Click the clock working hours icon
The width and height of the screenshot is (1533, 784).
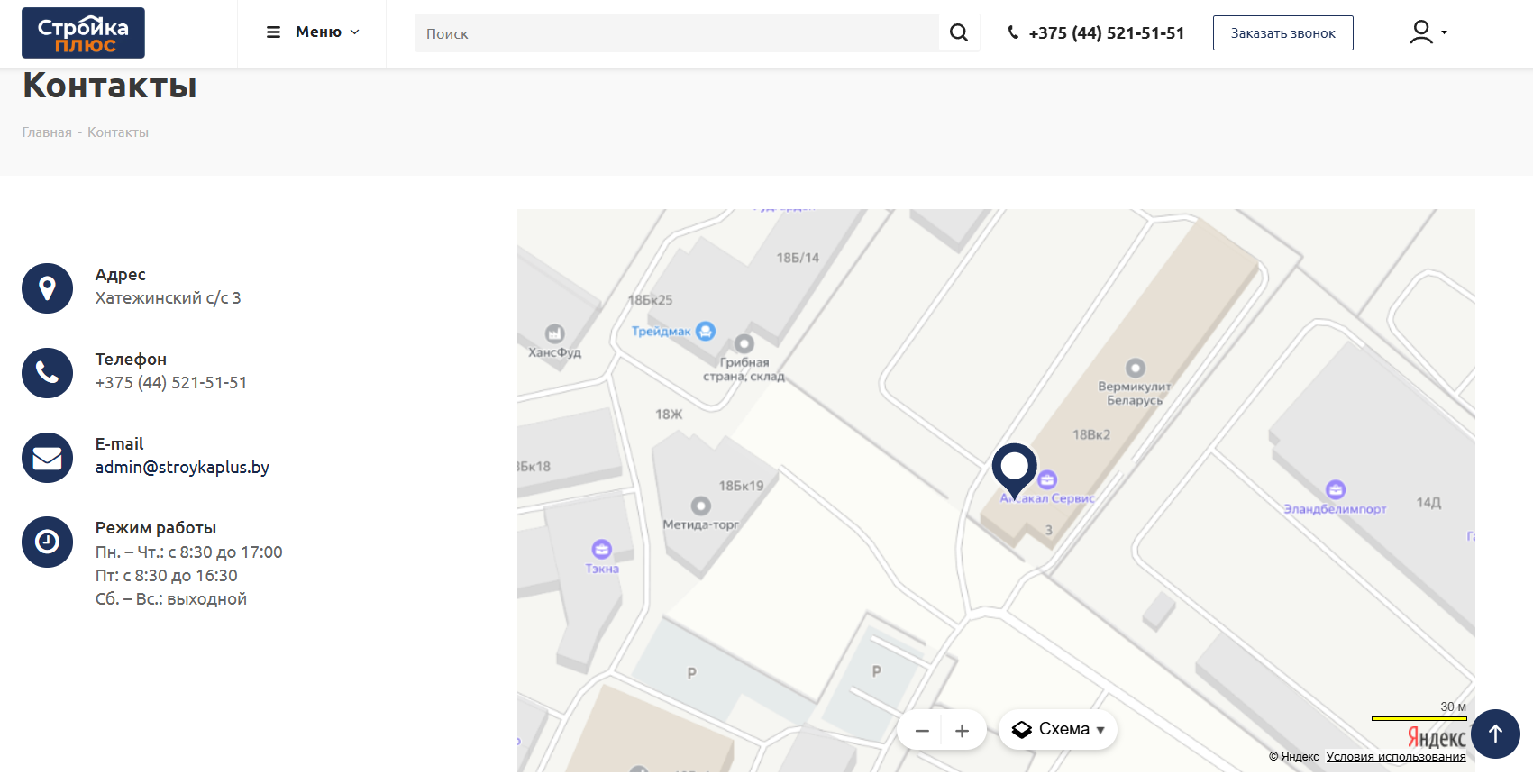(47, 542)
